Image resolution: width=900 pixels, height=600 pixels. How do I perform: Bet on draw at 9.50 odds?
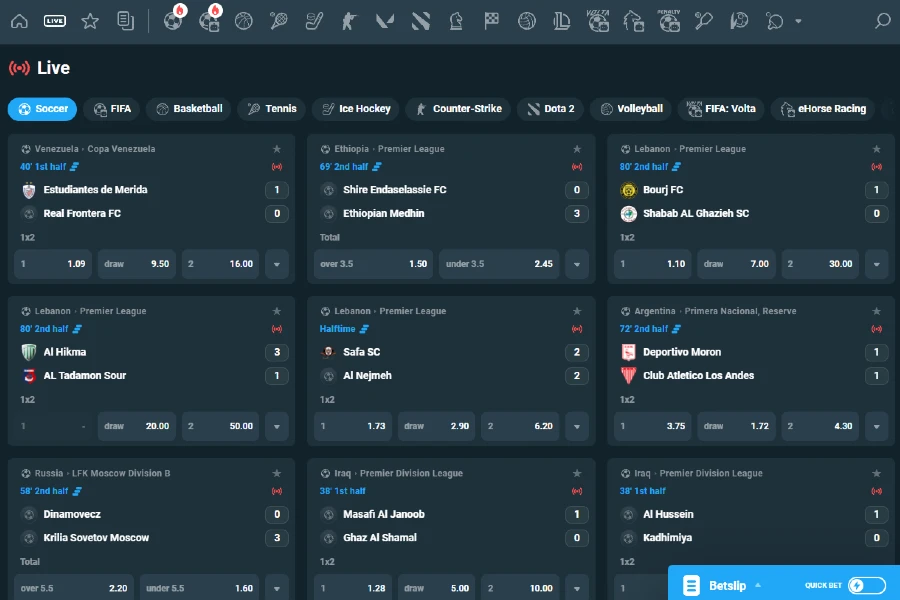[x=137, y=264]
